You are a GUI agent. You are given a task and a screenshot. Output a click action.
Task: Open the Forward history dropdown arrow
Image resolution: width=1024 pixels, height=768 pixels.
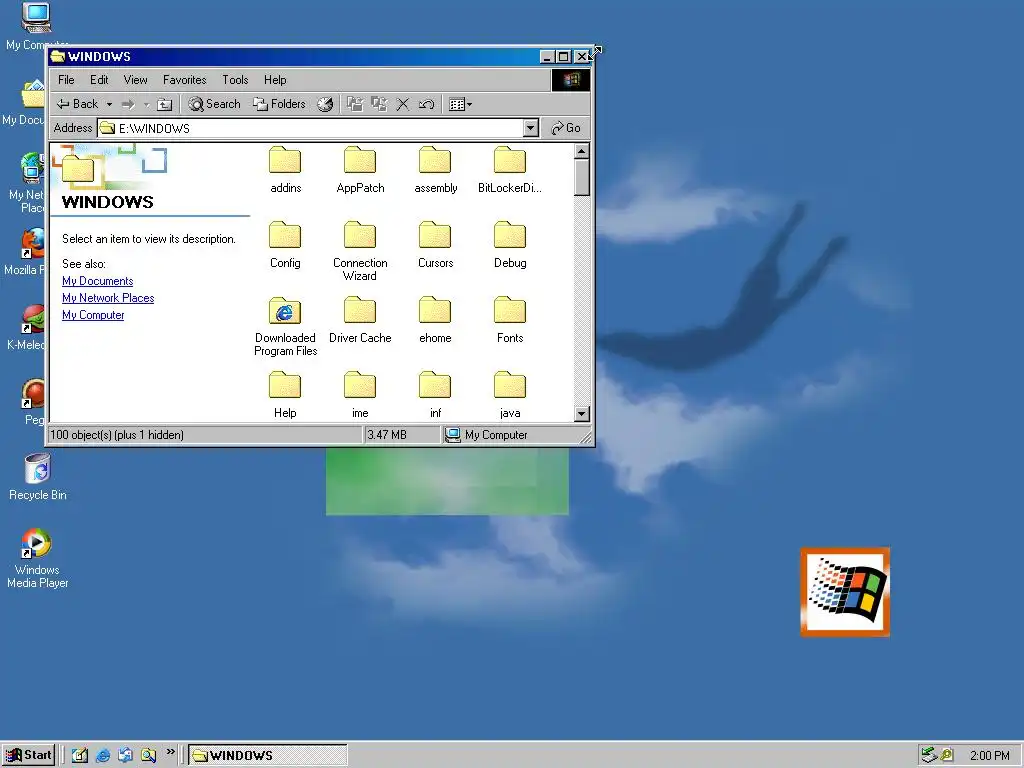click(x=146, y=104)
